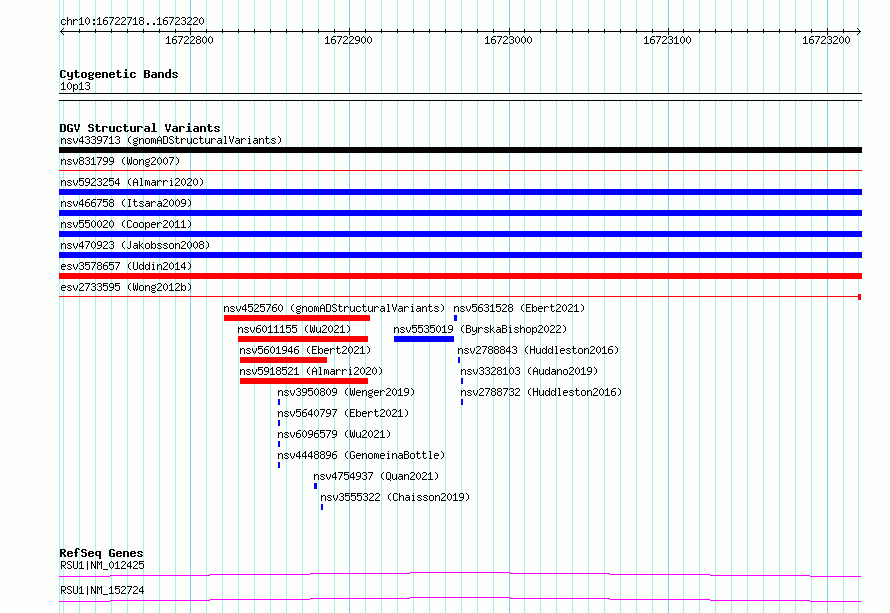890x613 pixels.
Task: Click the 10p13 band label
Action: [x=75, y=86]
